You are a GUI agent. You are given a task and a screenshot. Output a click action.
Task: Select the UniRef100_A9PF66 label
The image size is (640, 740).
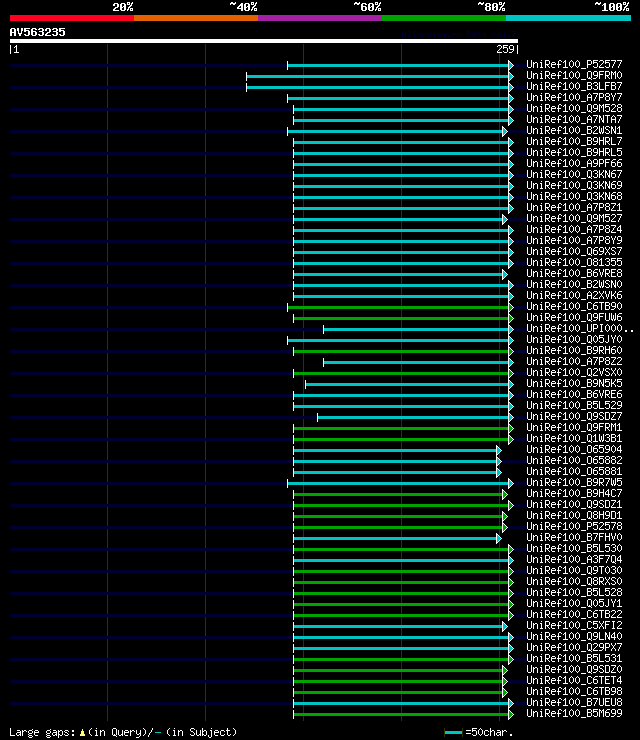(574, 163)
